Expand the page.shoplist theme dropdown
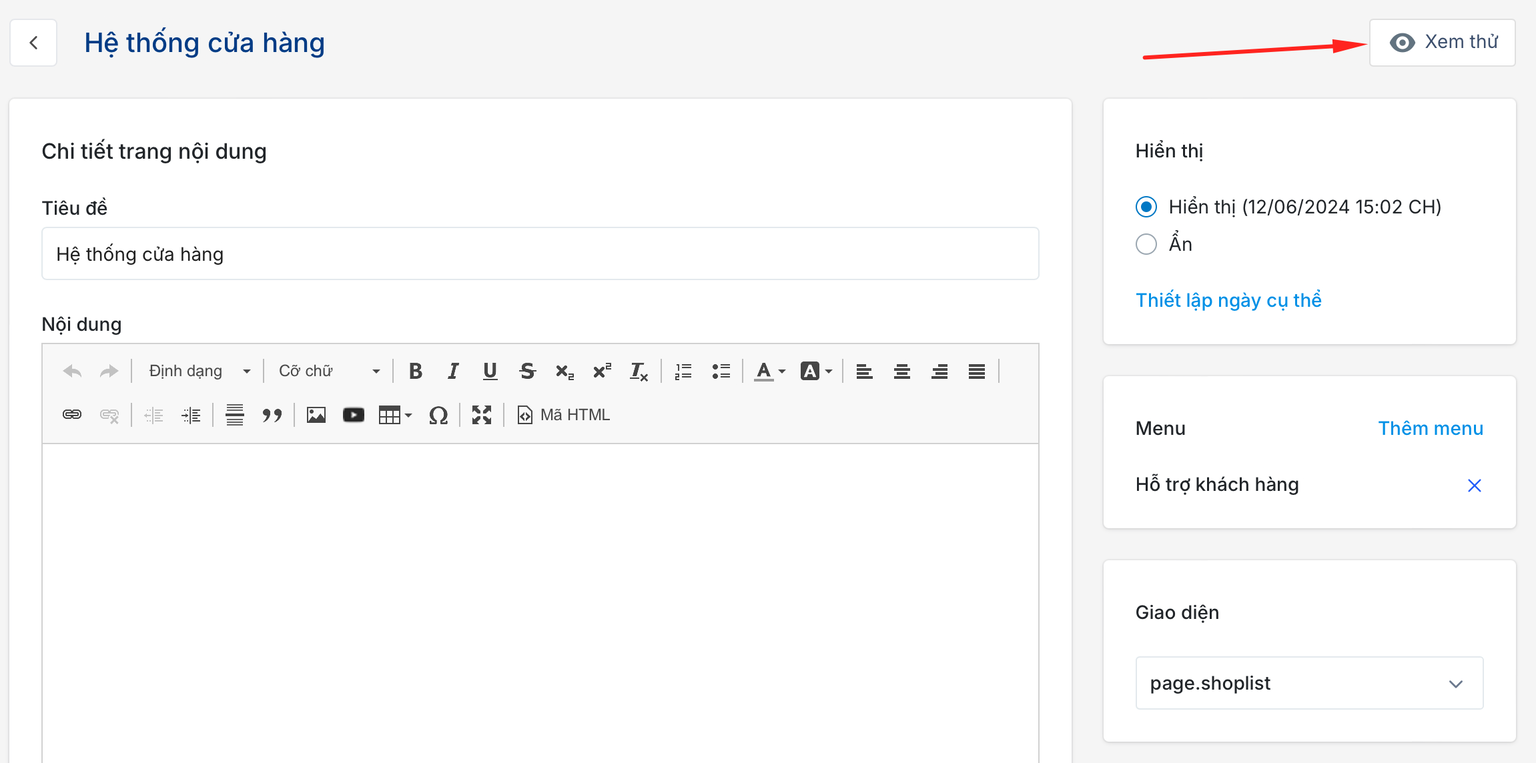The image size is (1536, 763). point(1308,683)
